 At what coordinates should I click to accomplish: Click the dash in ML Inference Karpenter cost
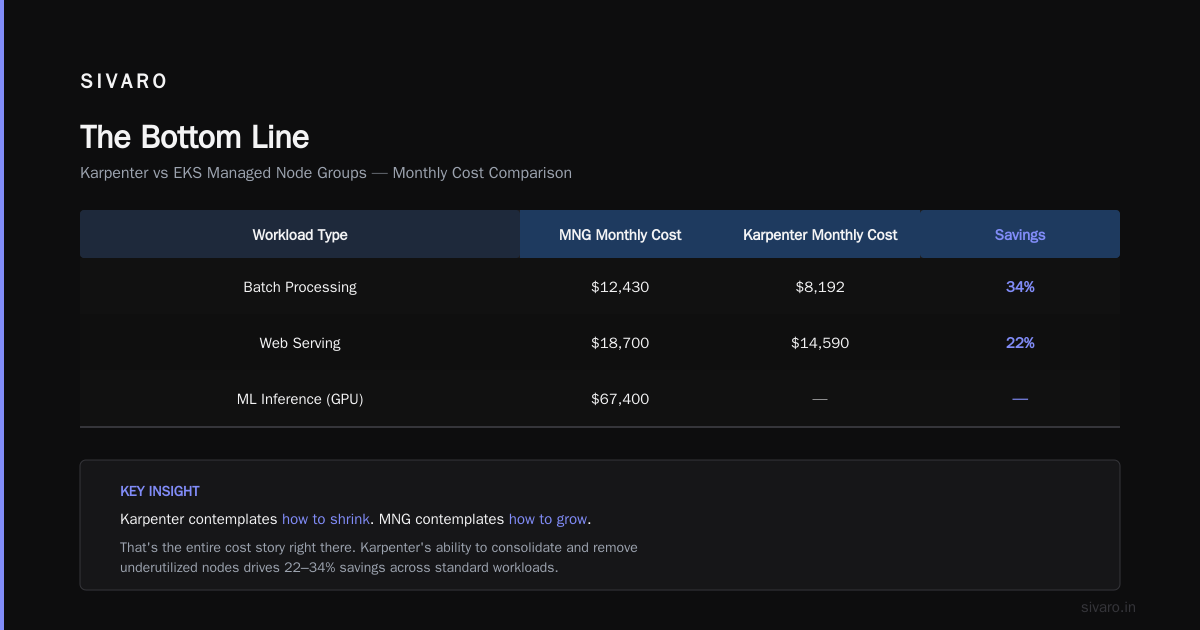pyautogui.click(x=820, y=399)
